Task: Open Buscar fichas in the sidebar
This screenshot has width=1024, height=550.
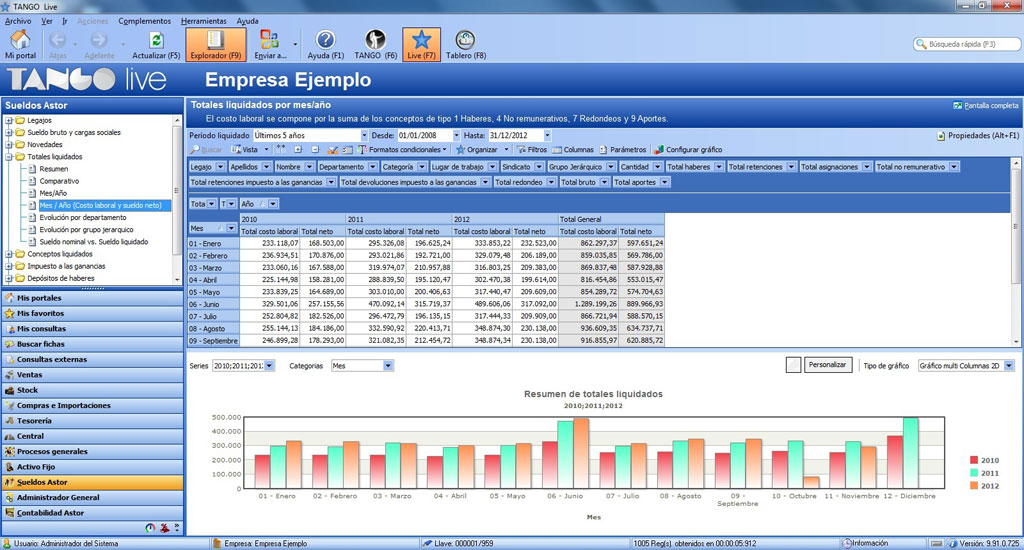Action: click(x=93, y=344)
